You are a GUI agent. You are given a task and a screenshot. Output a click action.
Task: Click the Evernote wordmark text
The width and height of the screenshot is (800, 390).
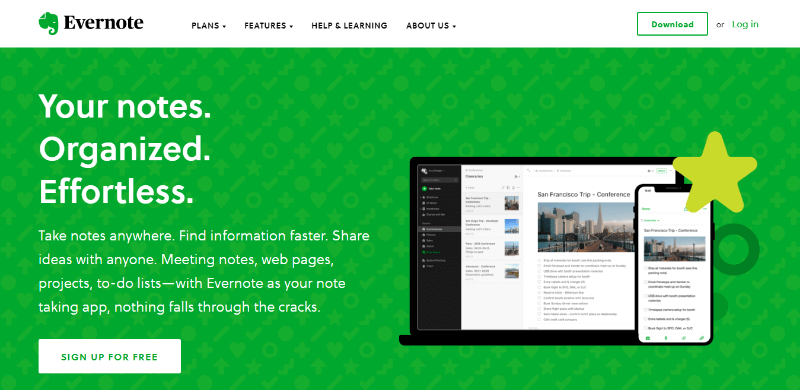(x=104, y=23)
